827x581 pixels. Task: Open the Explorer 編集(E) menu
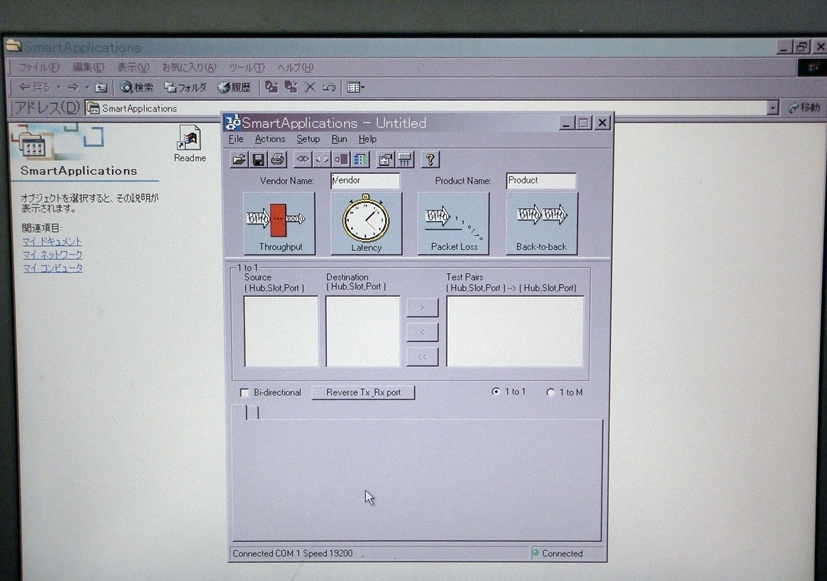click(x=88, y=67)
